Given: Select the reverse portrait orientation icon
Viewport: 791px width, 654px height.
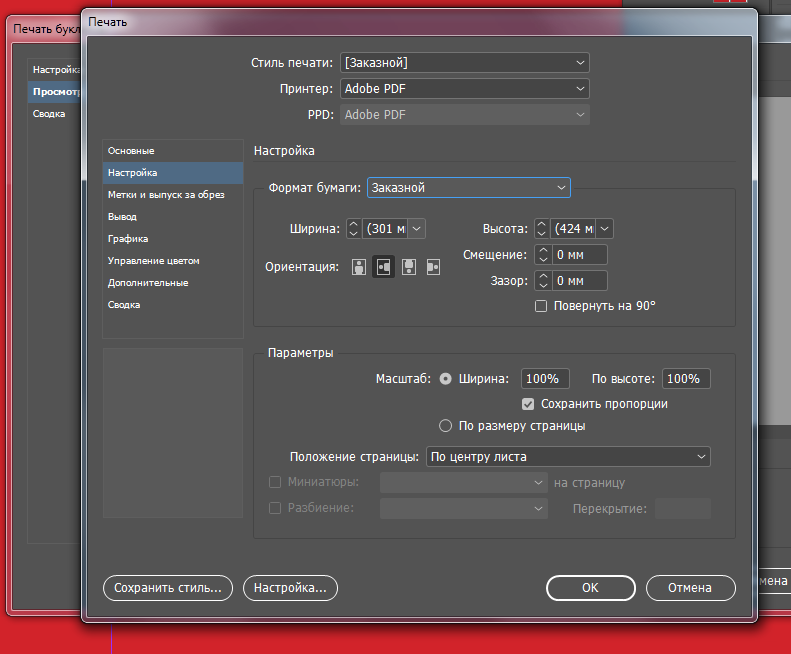Looking at the screenshot, I should 408,267.
